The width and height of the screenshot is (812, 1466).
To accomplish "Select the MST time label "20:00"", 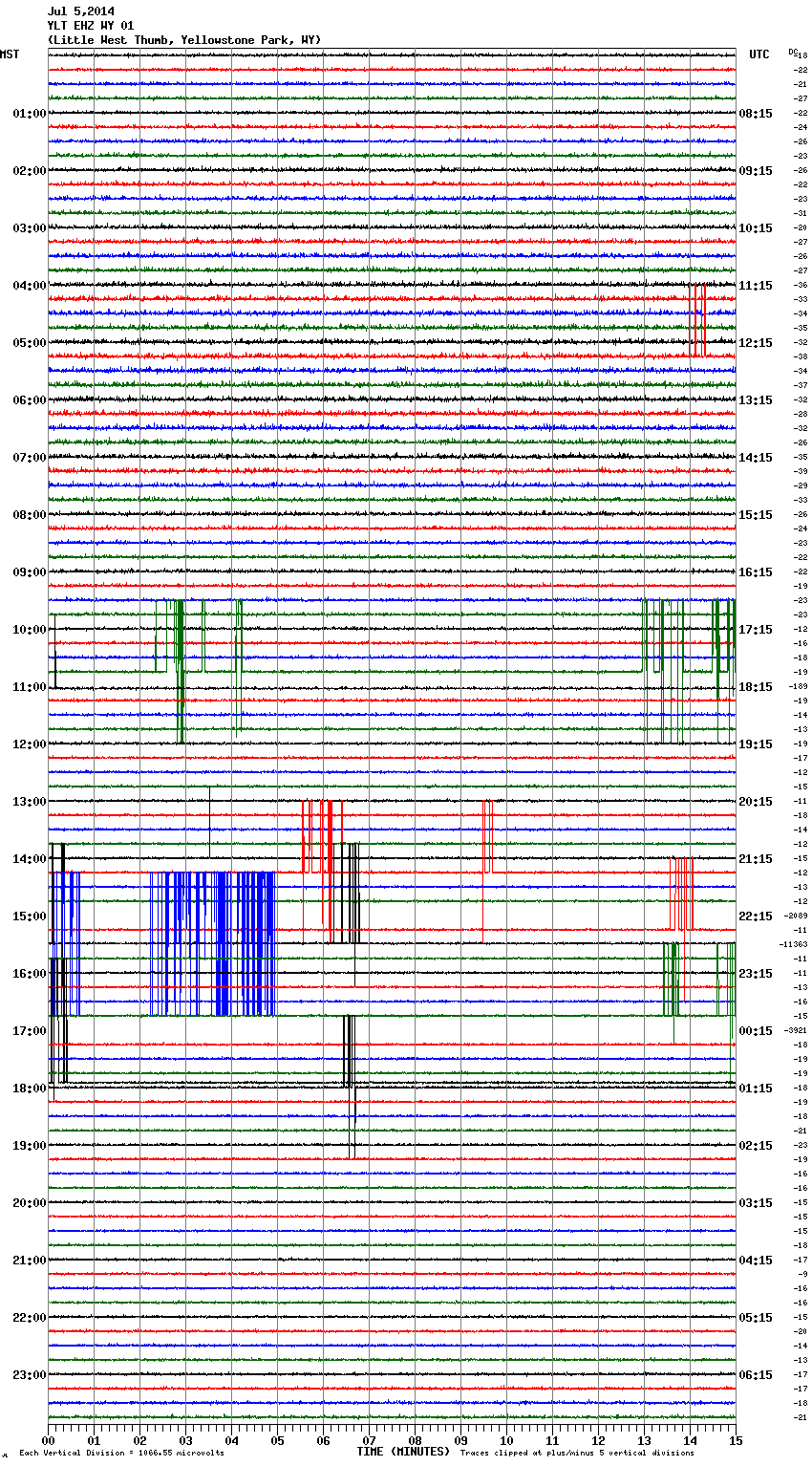I will coord(30,1203).
